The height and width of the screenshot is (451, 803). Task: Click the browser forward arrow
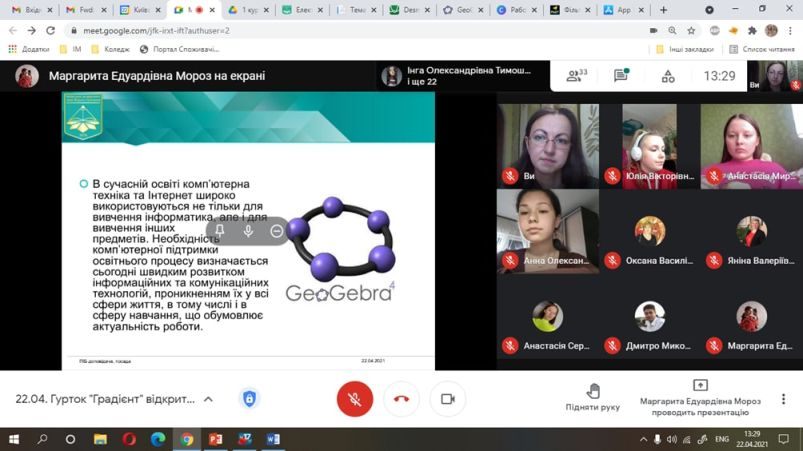[x=32, y=31]
